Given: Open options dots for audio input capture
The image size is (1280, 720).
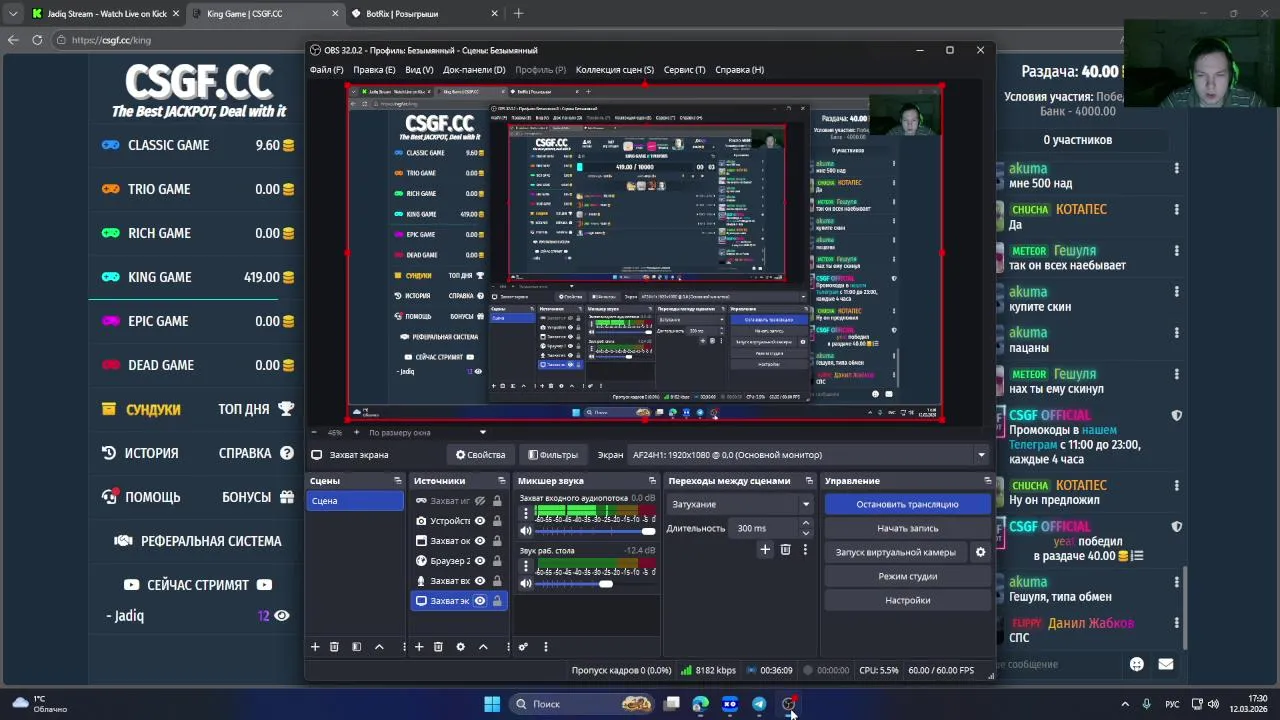Looking at the screenshot, I should (x=526, y=512).
